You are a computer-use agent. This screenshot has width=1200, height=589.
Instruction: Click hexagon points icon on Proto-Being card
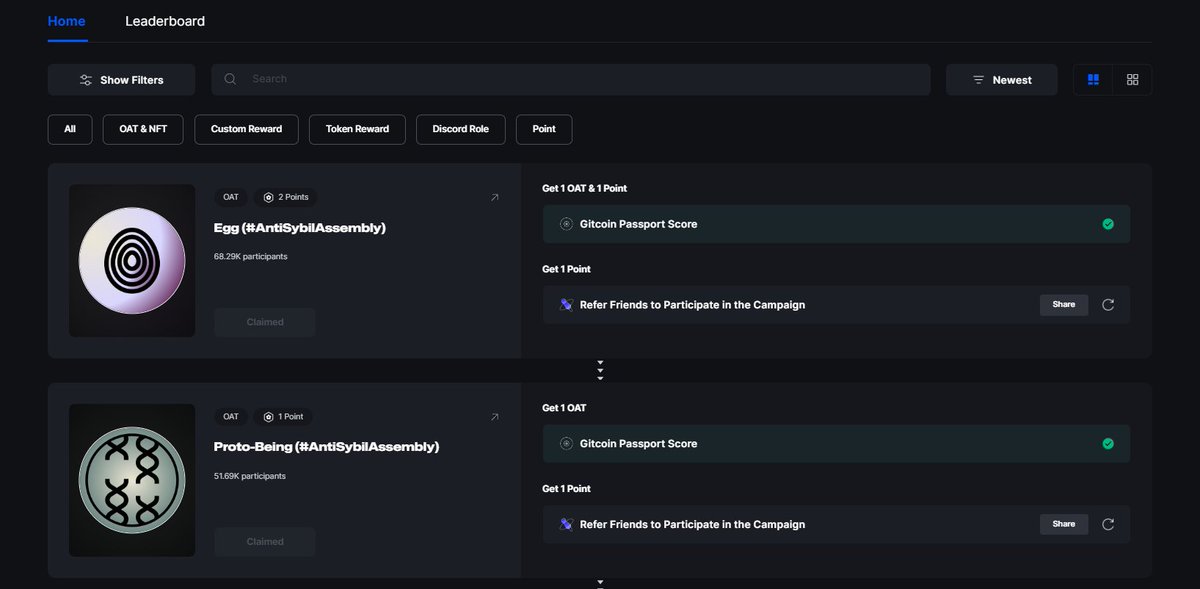tap(268, 416)
